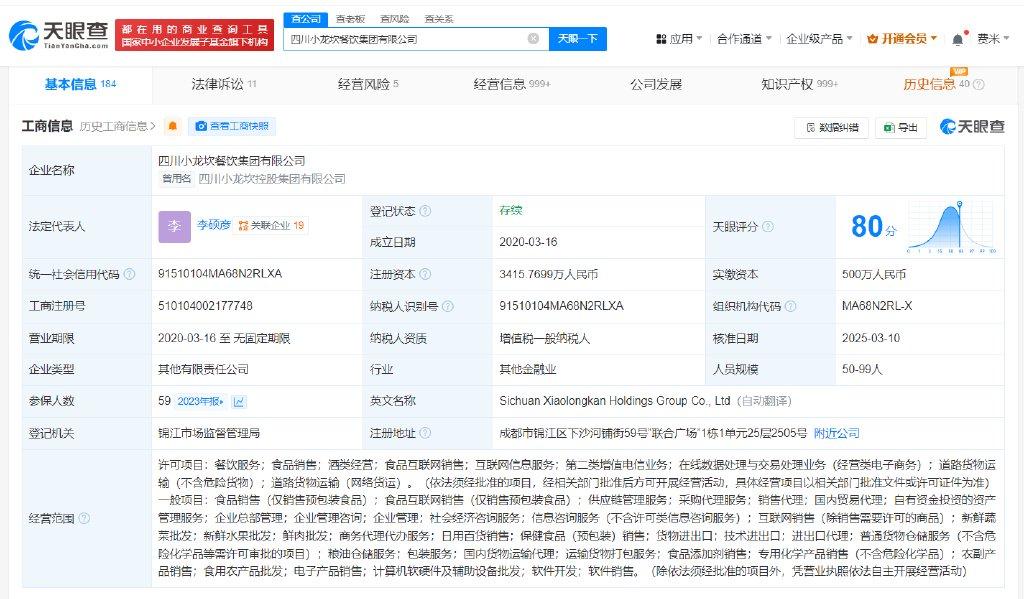Expand the 合作通道 dropdown
This screenshot has width=1024, height=599.
(744, 39)
